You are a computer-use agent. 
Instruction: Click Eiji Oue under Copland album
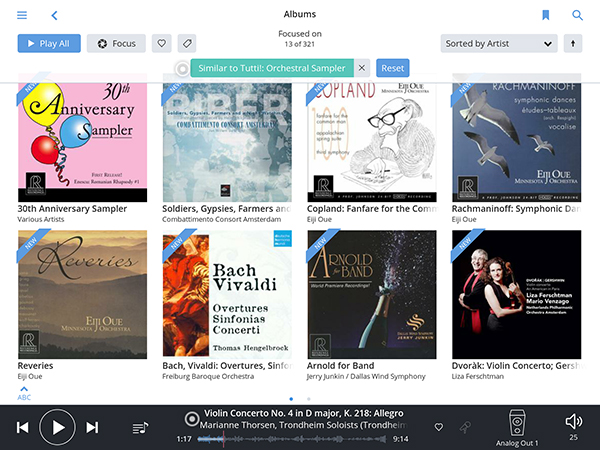pyautogui.click(x=320, y=220)
